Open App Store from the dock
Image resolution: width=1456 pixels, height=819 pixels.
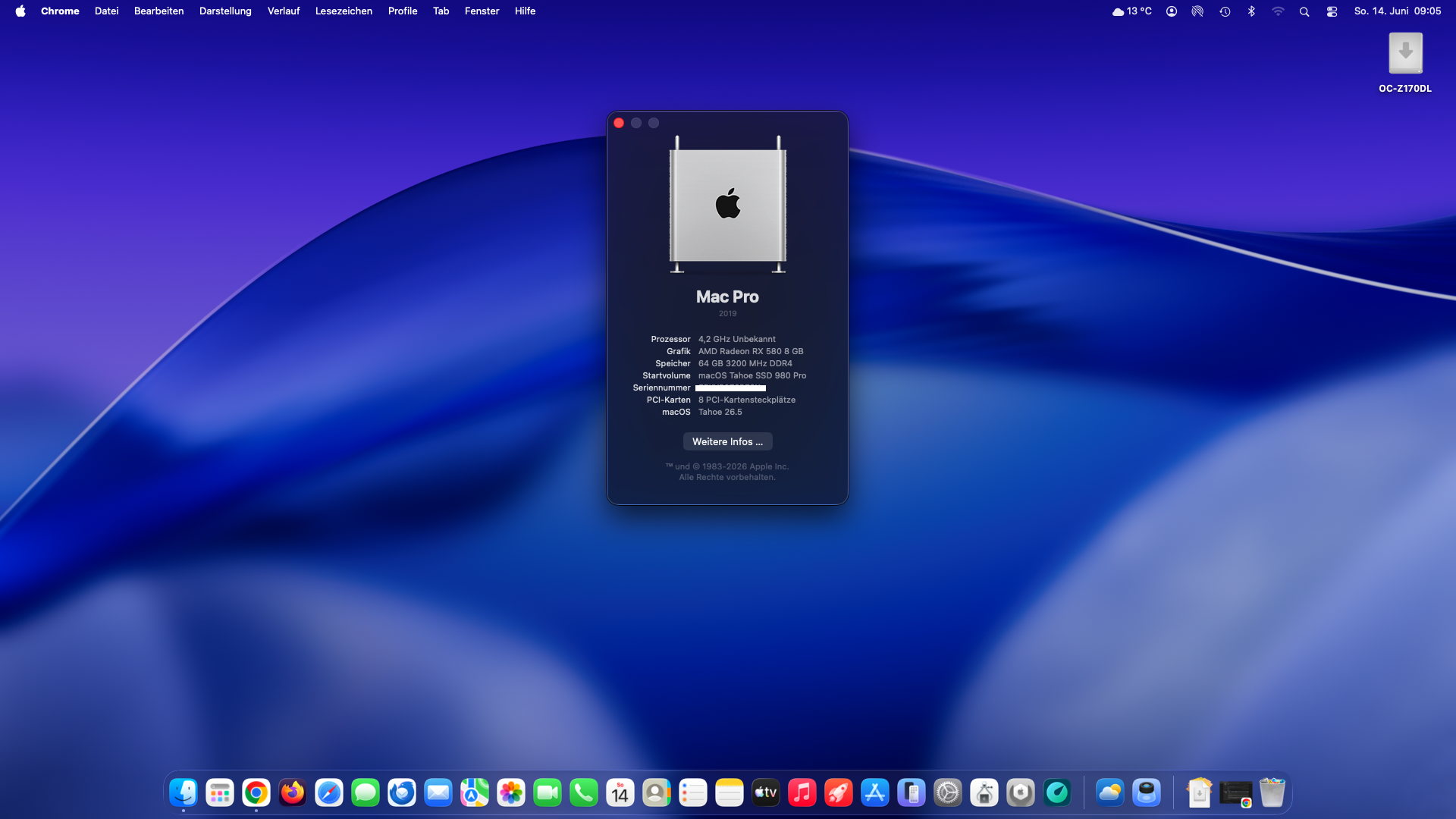(875, 793)
